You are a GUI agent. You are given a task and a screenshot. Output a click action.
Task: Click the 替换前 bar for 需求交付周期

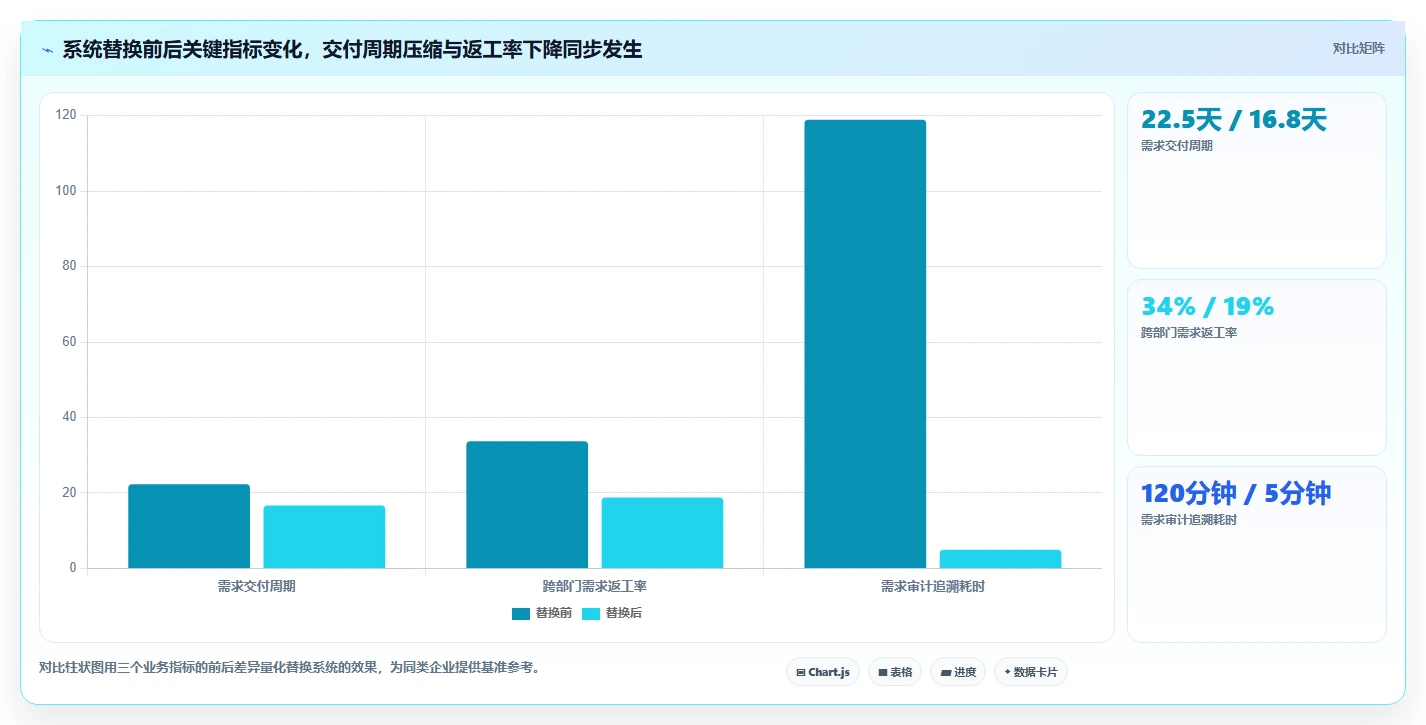point(189,526)
